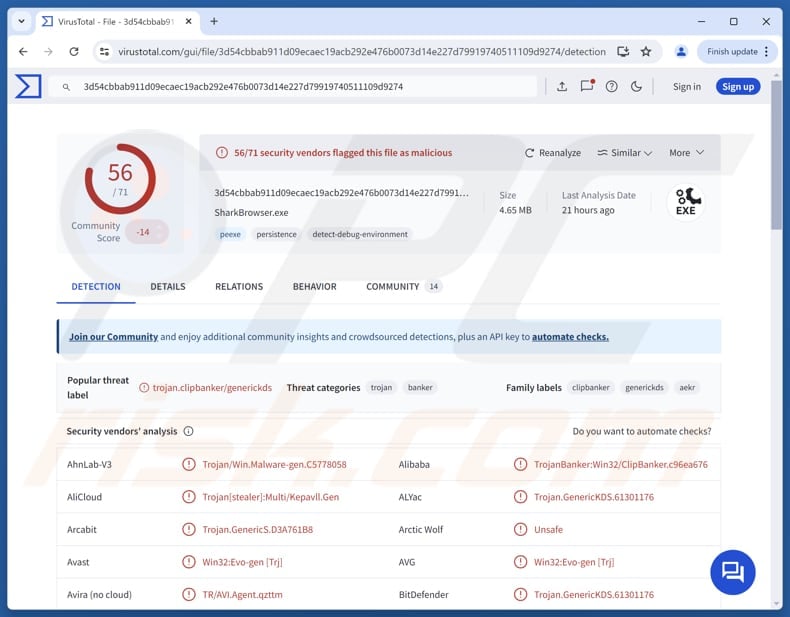
Task: Open the browser tab list chevron
Action: [x=21, y=21]
